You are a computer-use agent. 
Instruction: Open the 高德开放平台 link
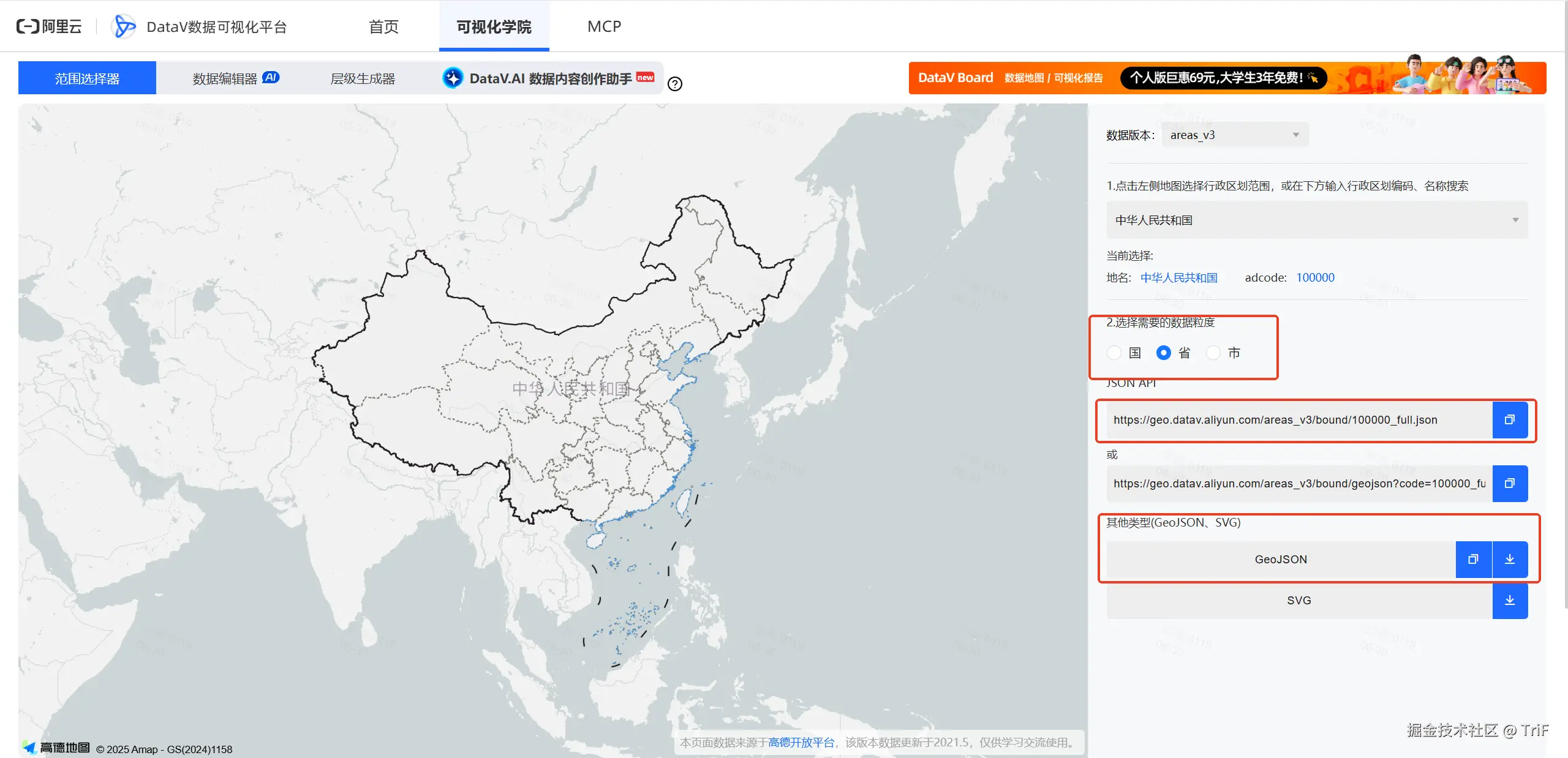(x=801, y=742)
